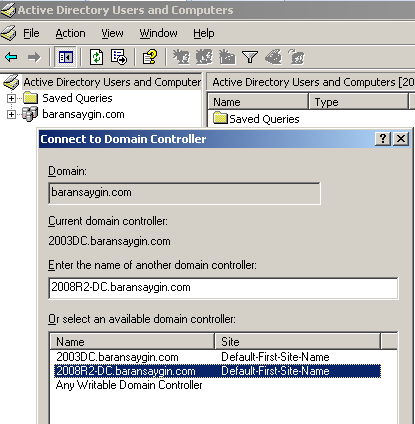Screen dimensions: 415x424
Task: Click the Type column header in results pane
Action: point(359,102)
